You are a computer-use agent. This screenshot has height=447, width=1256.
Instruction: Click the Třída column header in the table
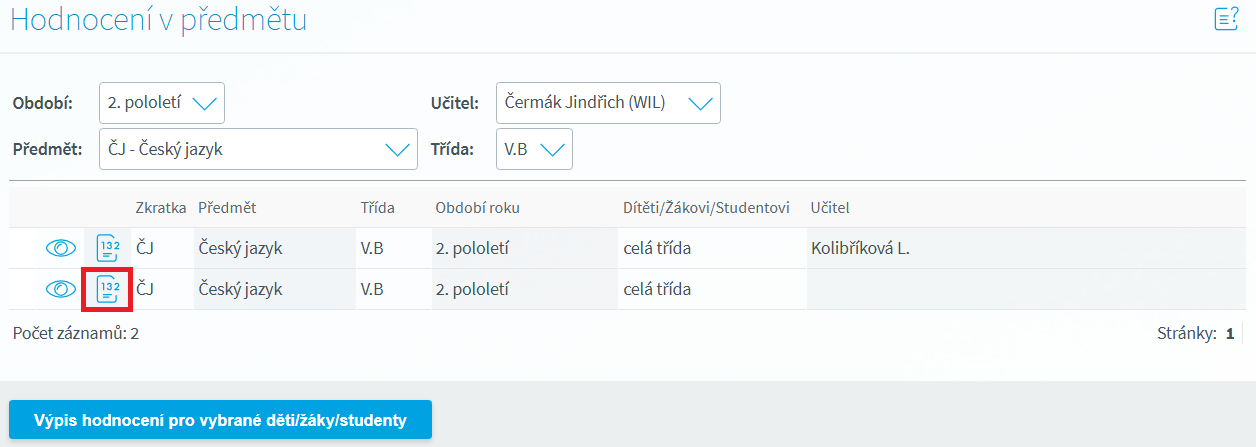click(377, 207)
